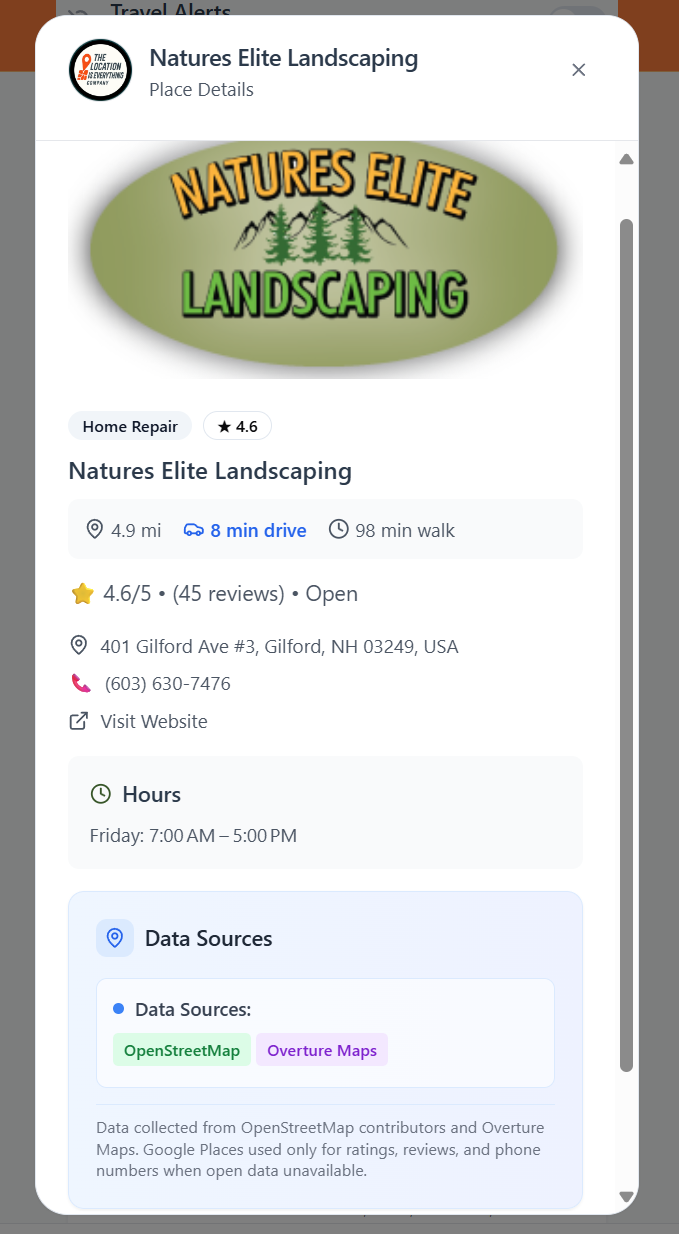This screenshot has width=679, height=1234.
Task: Click the data collection disclaimer text
Action: click(x=320, y=1149)
